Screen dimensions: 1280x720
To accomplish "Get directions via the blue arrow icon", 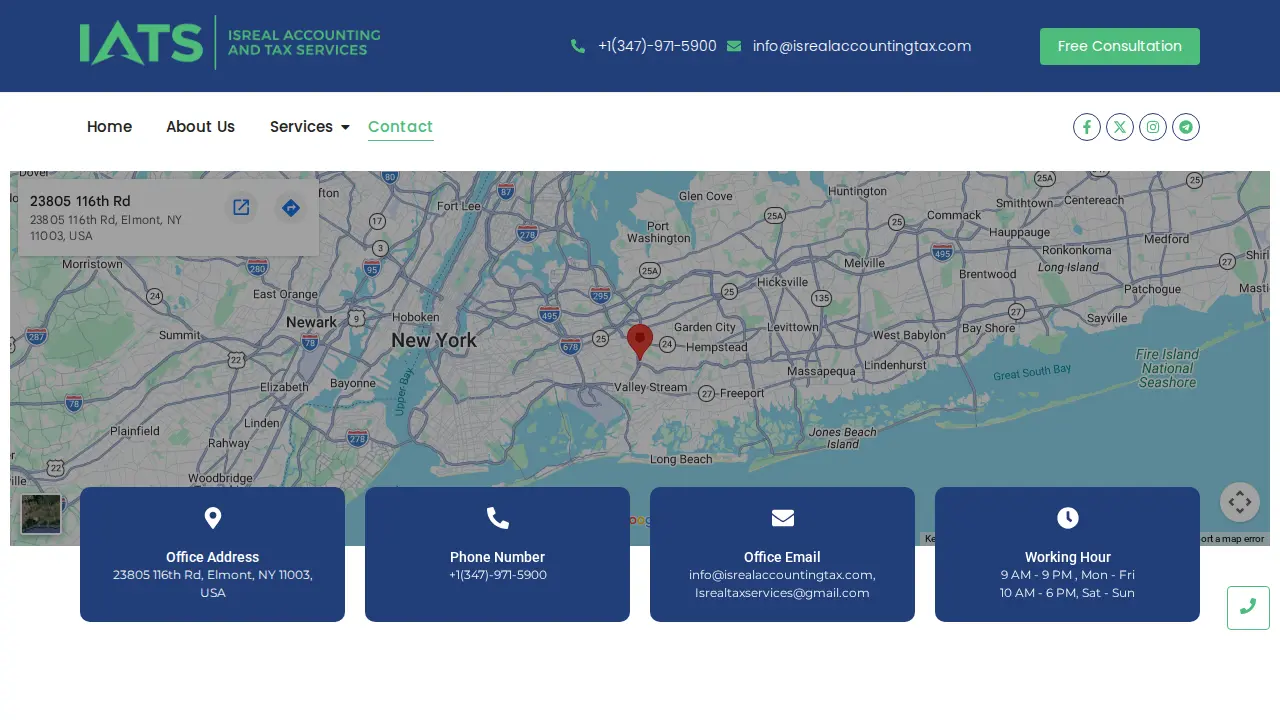I will [x=290, y=207].
